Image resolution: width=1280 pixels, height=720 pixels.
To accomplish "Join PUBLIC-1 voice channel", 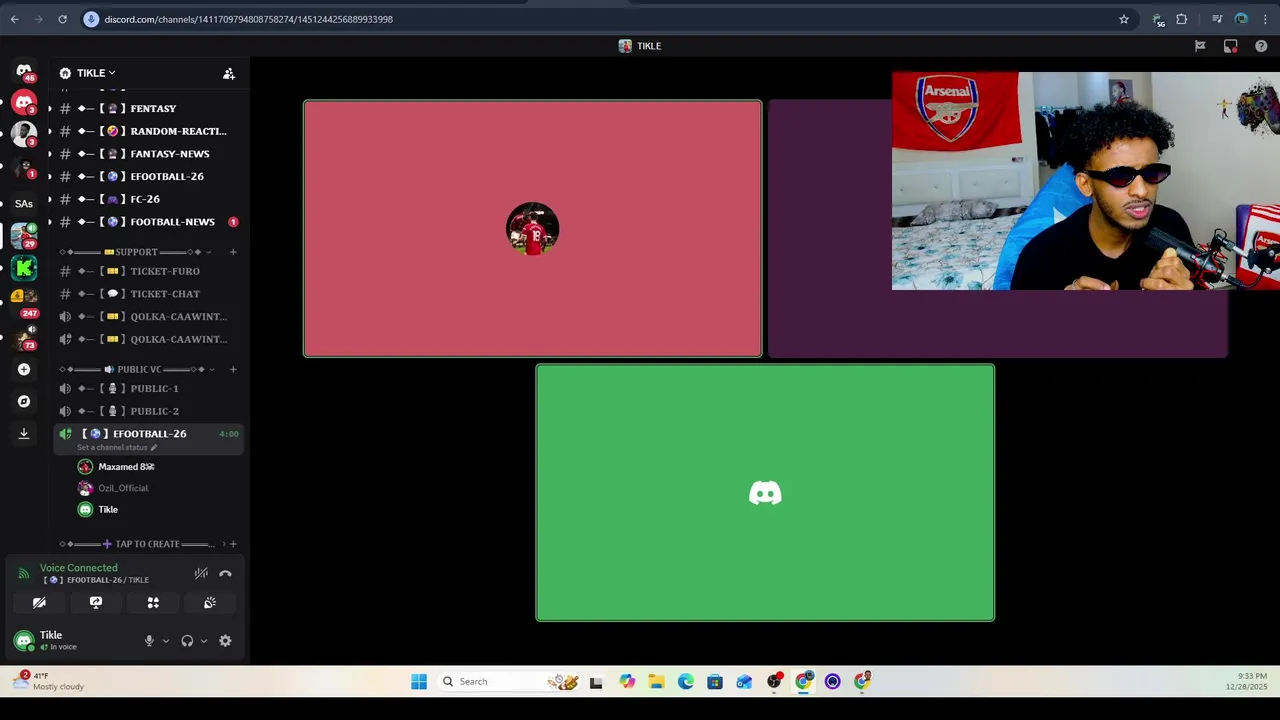I will point(148,388).
